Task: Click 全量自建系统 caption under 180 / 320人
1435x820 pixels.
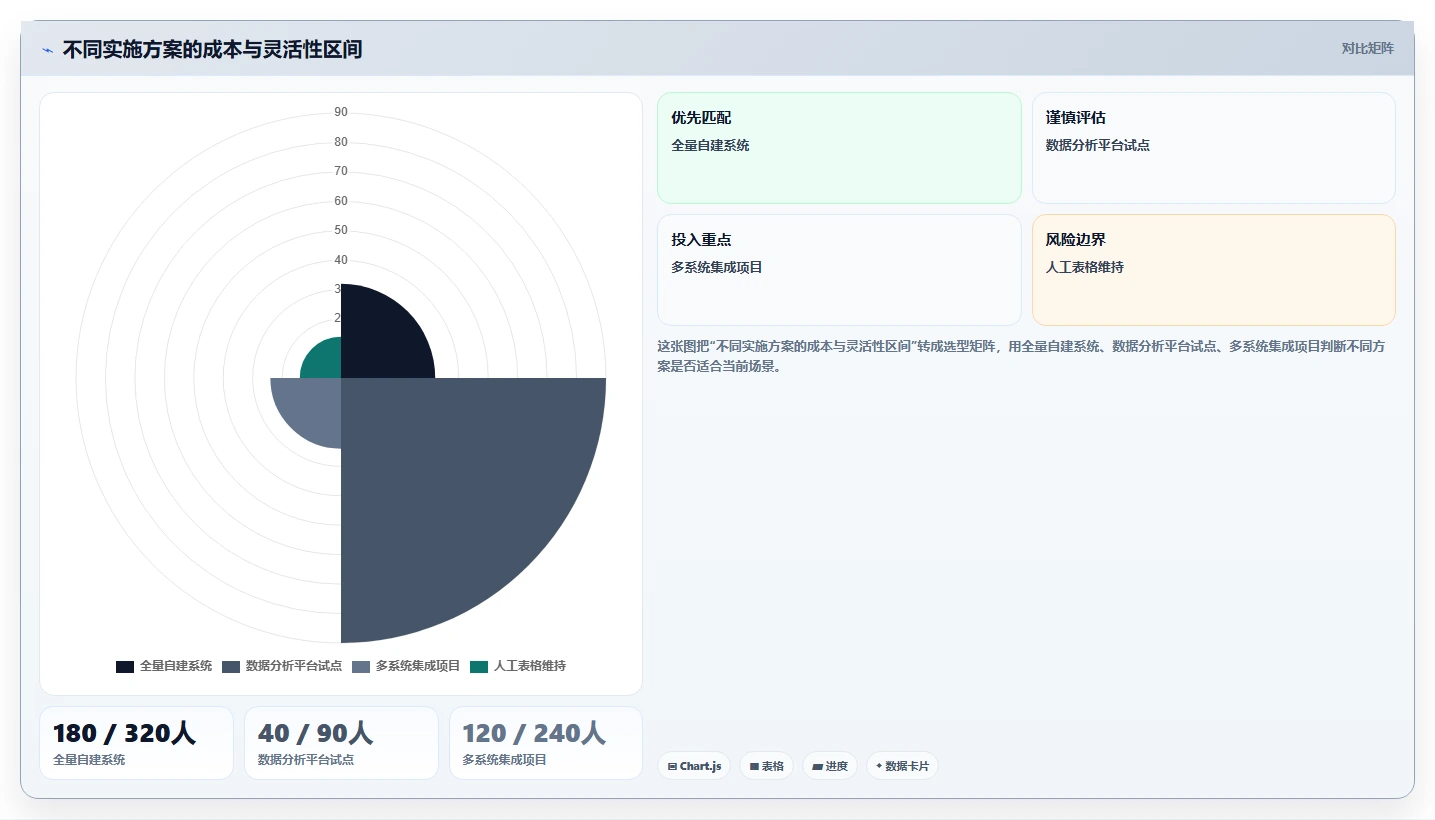Action: (89, 760)
